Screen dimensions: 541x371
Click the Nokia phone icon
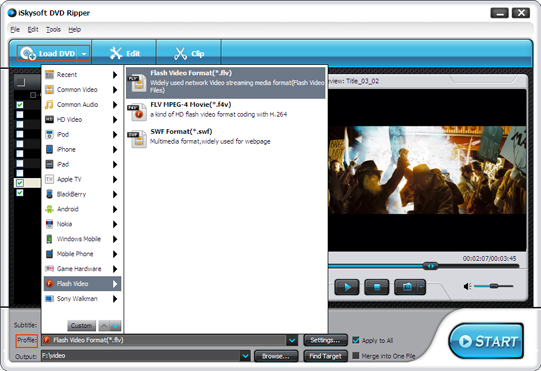(x=49, y=224)
